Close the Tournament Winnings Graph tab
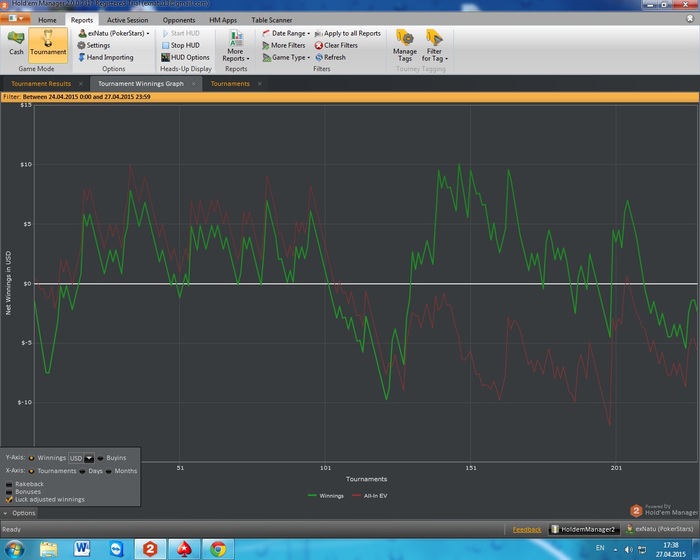 pyautogui.click(x=193, y=84)
